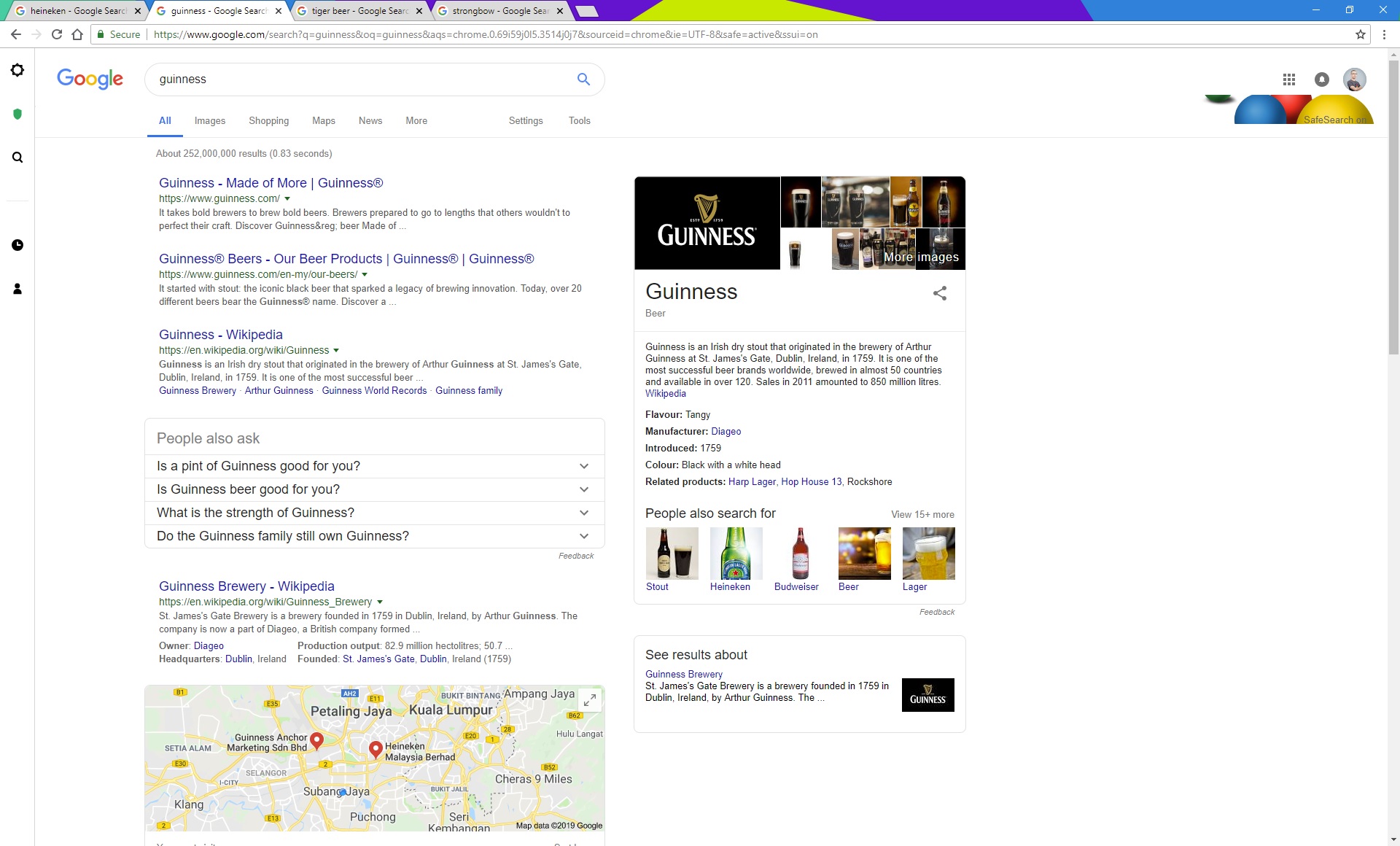1400x846 pixels.
Task: Open Google notifications bell
Action: coord(1322,79)
